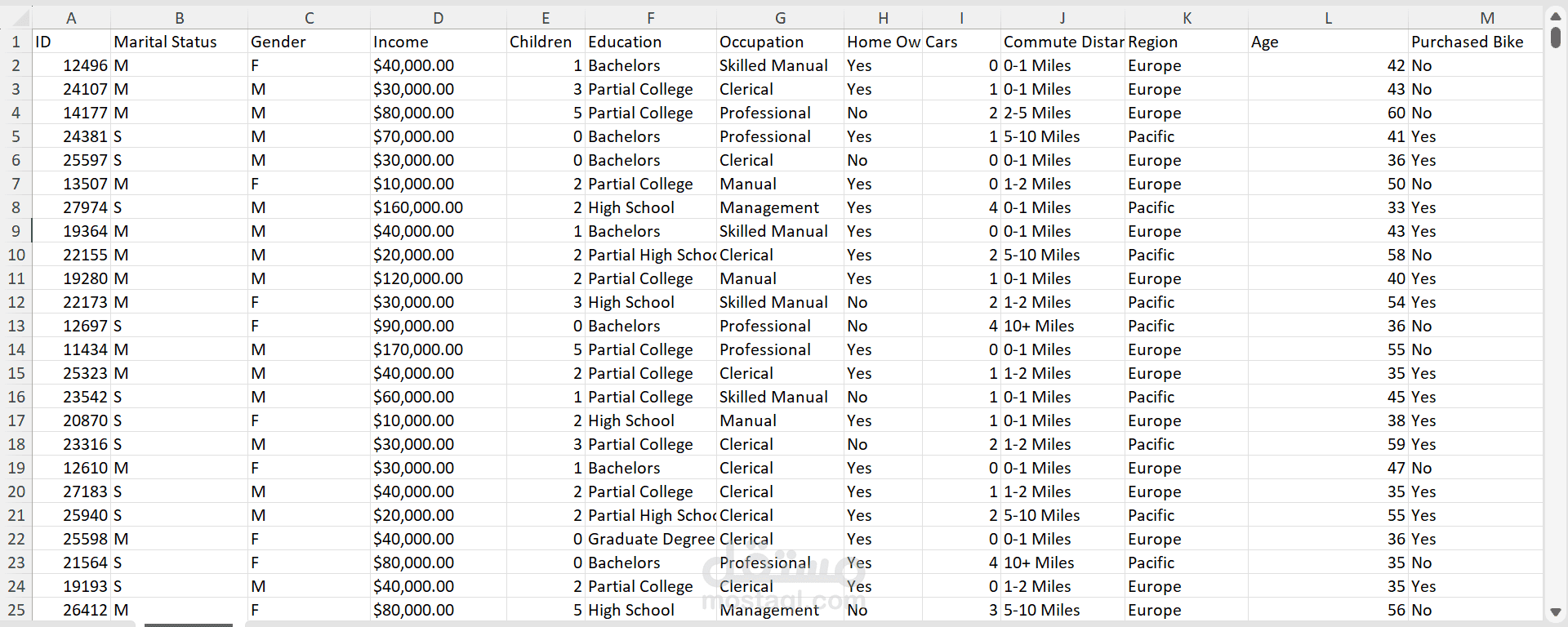
Task: Click income cell $170,000.00
Action: point(439,349)
